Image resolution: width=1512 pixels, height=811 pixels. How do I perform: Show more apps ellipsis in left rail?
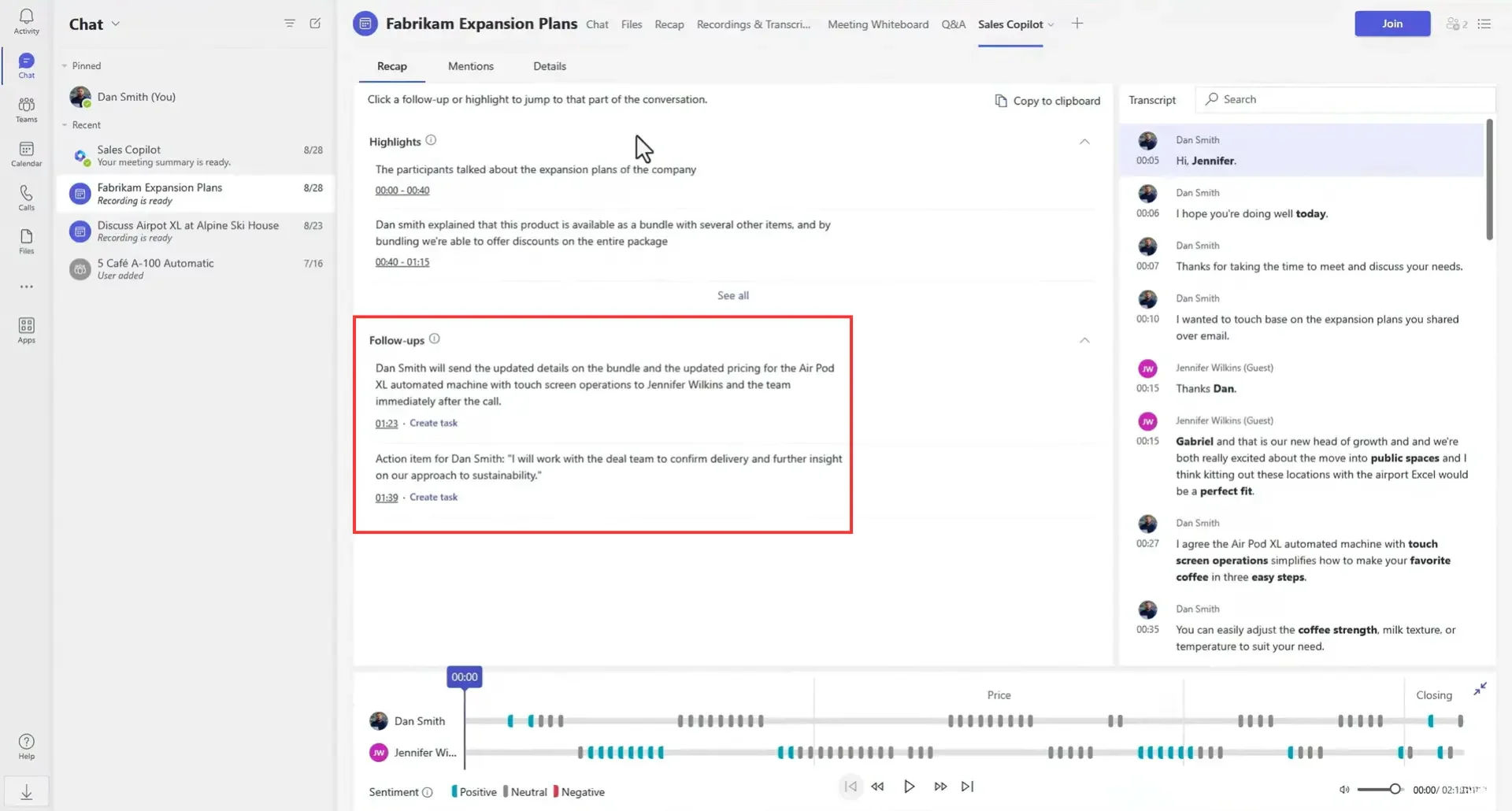[26, 287]
